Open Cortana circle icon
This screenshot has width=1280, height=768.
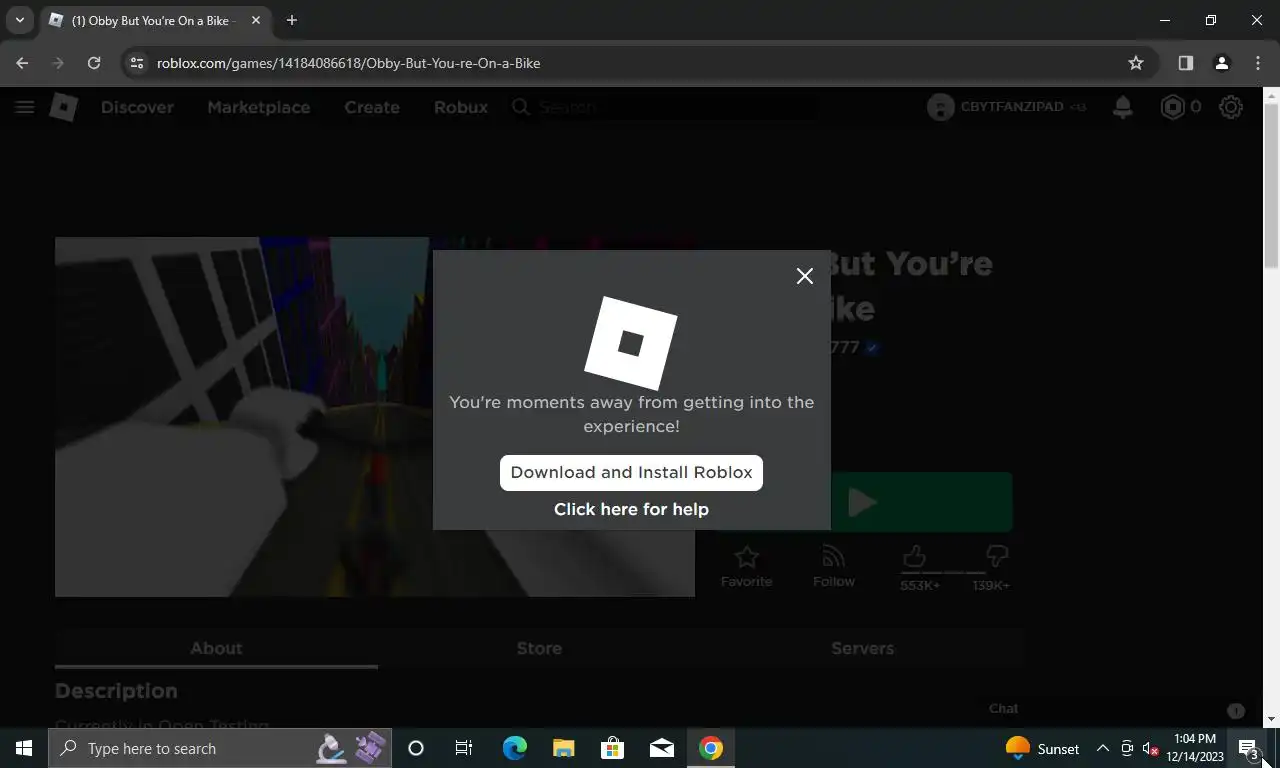pyautogui.click(x=416, y=748)
